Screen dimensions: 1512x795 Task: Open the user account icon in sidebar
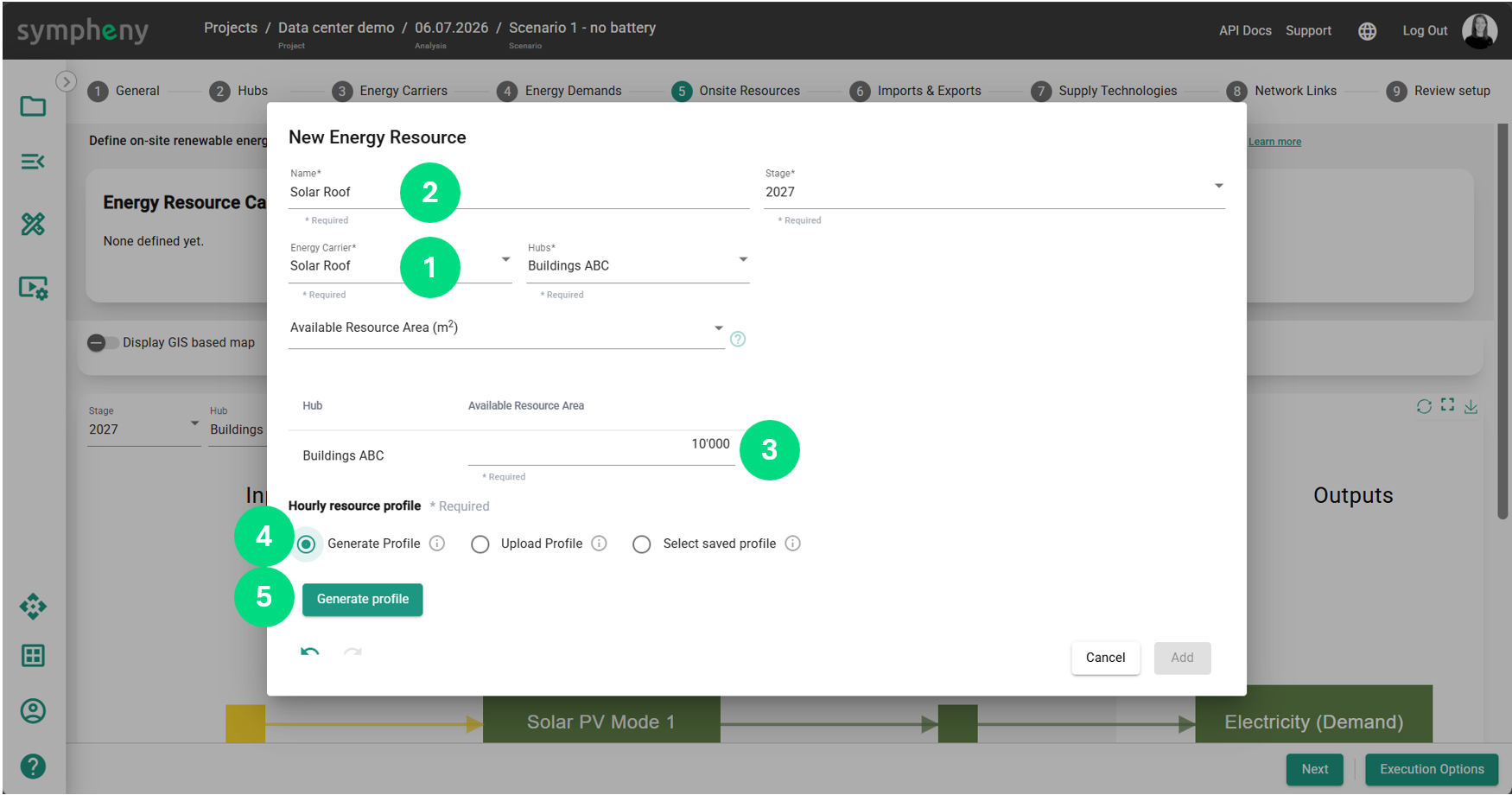click(x=33, y=711)
